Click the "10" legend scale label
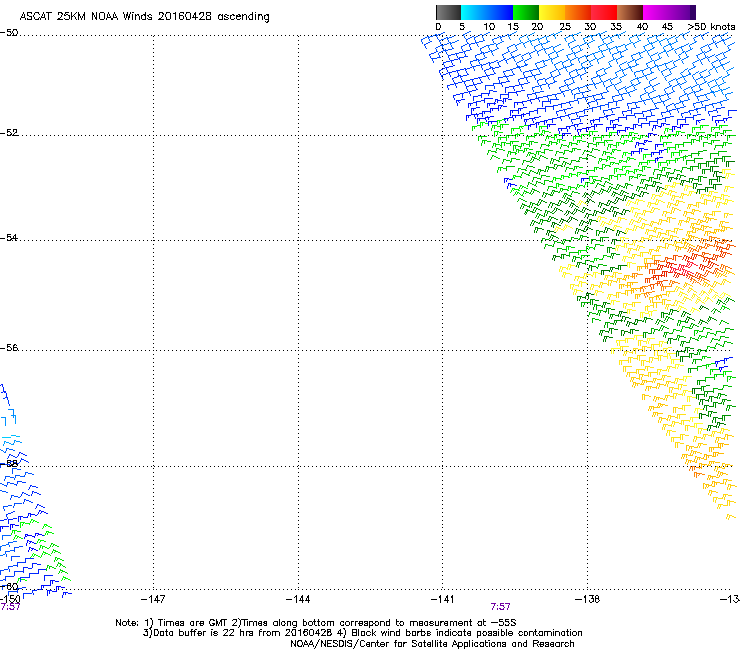Screen dimensions: 740x650 click(x=489, y=26)
